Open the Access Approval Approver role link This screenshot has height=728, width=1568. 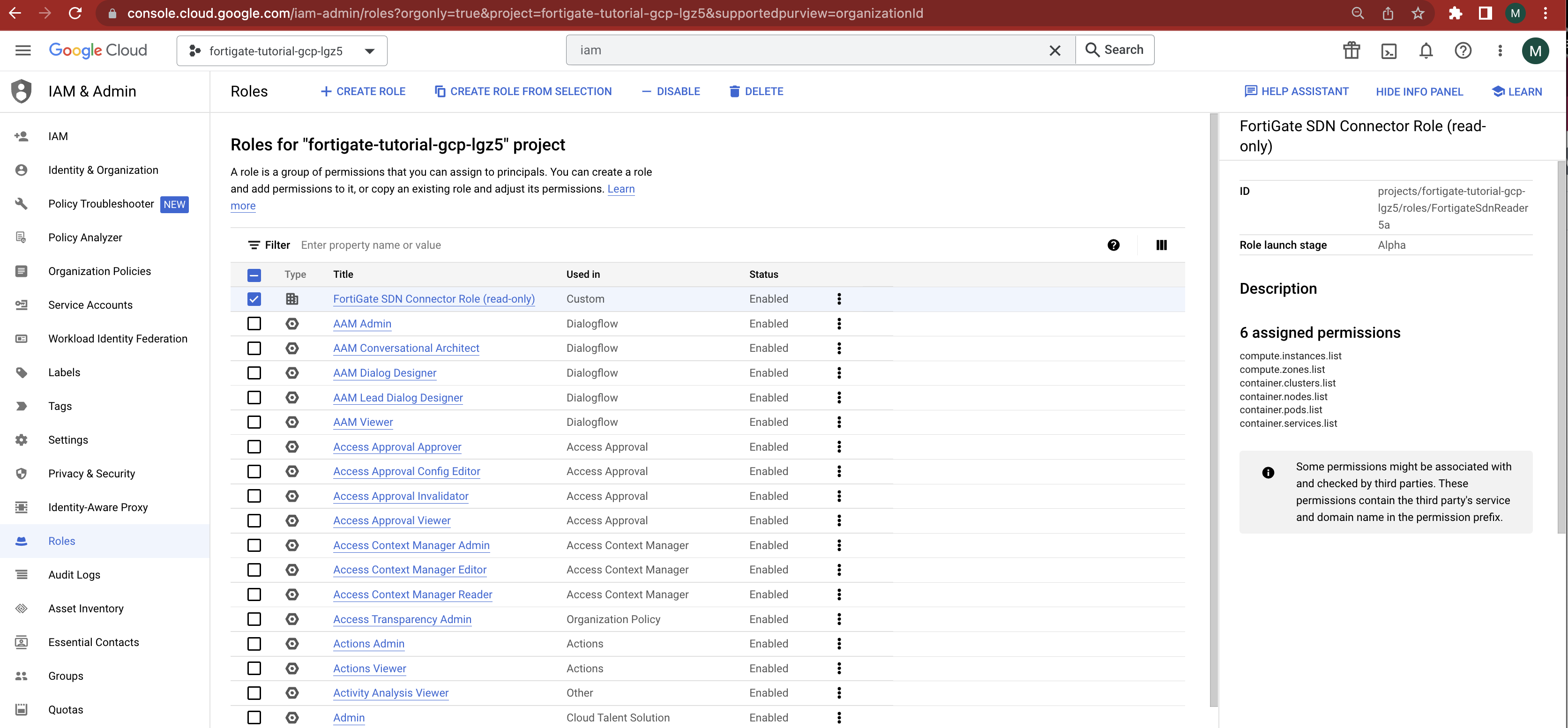pyautogui.click(x=397, y=447)
